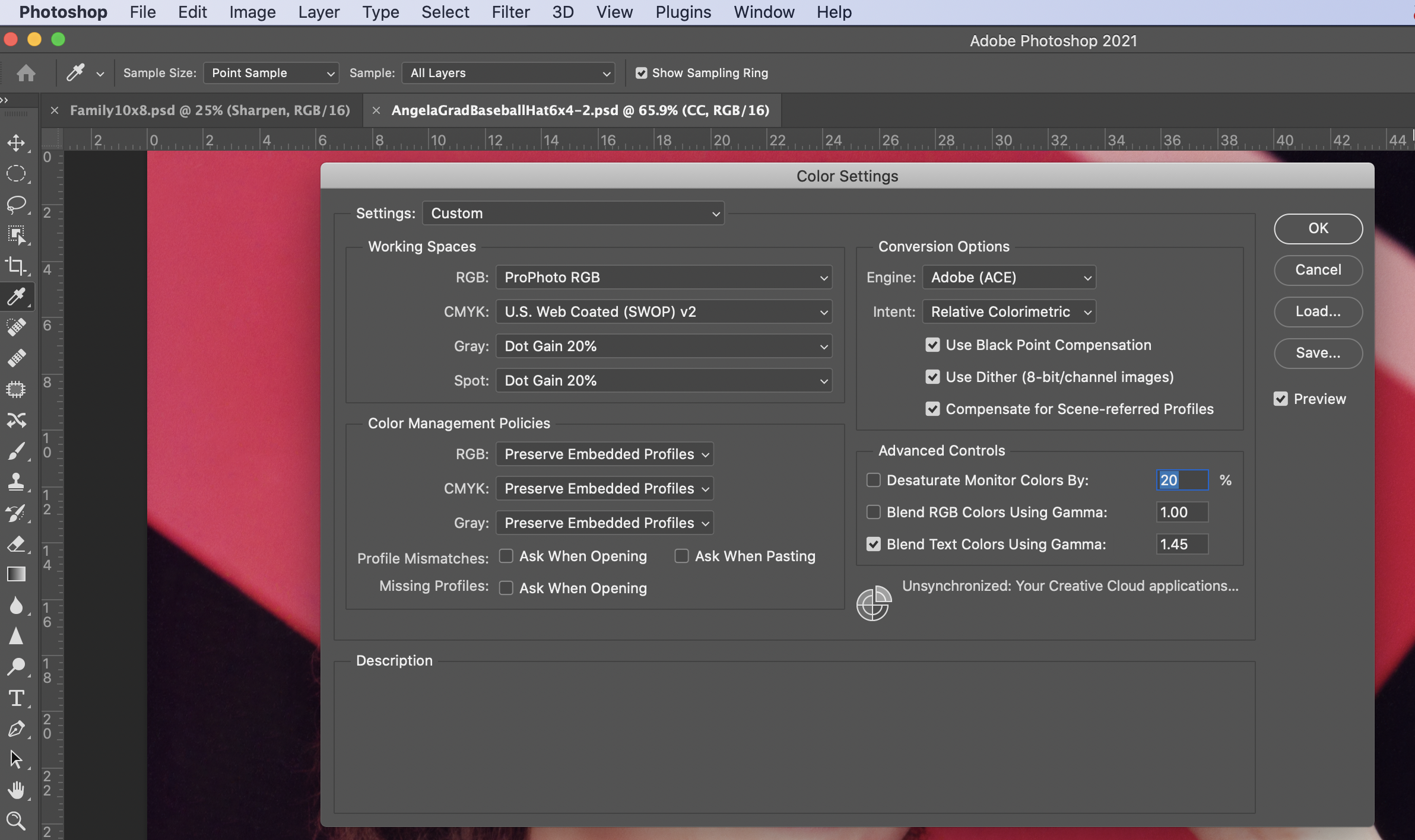Uncheck the Preview checkbox
This screenshot has height=840, width=1415.
tap(1281, 399)
